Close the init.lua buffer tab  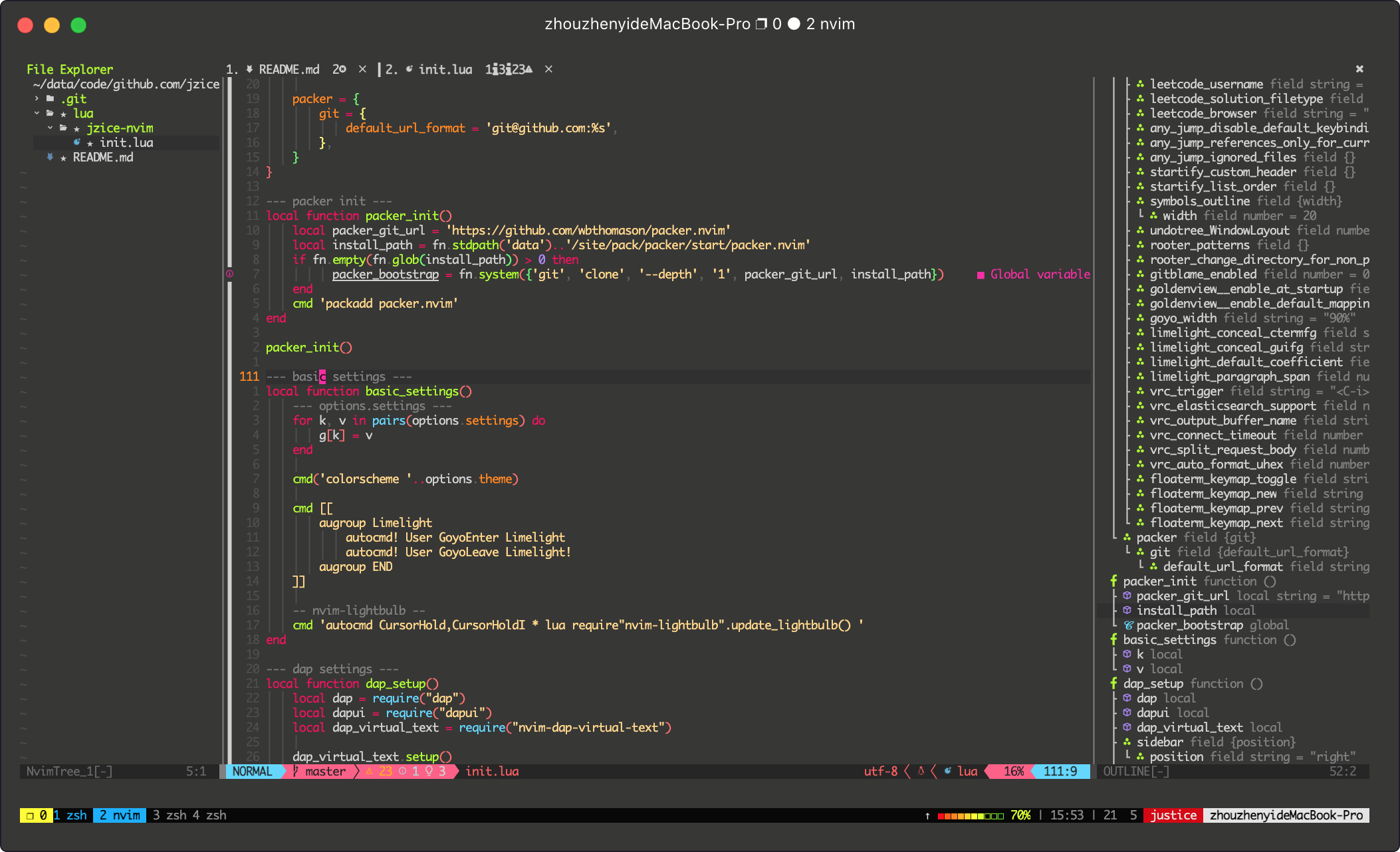tap(548, 69)
